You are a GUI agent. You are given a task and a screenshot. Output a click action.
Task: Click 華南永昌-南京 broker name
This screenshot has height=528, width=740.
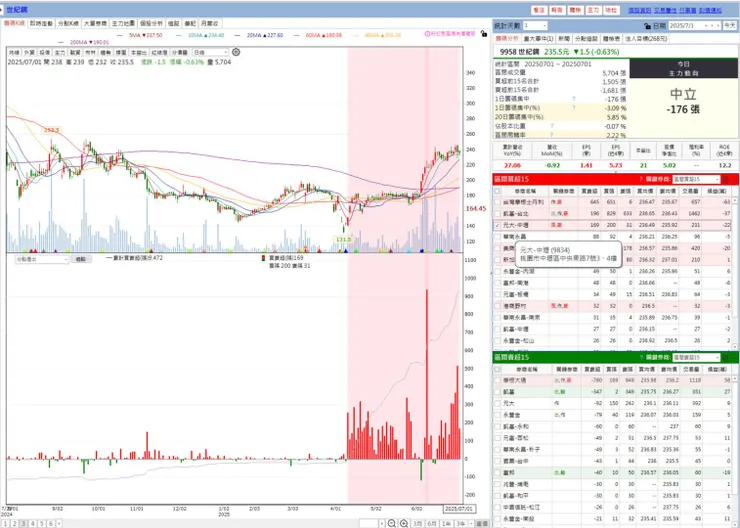[x=521, y=318]
